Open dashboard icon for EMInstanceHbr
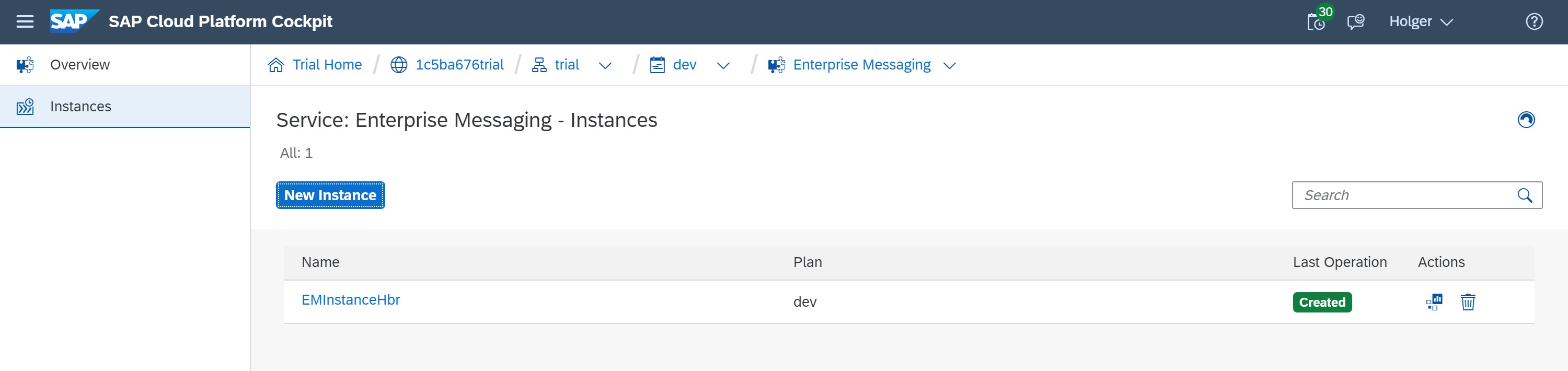 click(1434, 302)
